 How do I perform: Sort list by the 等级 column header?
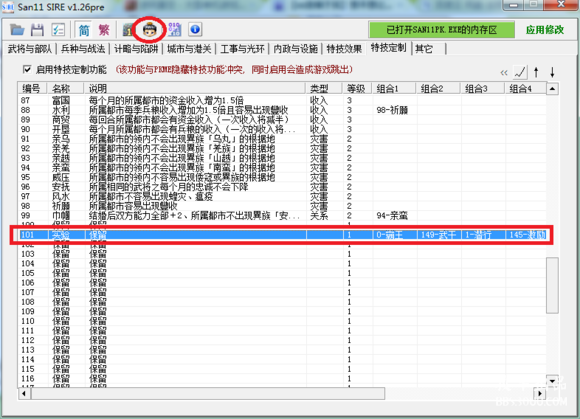(357, 88)
